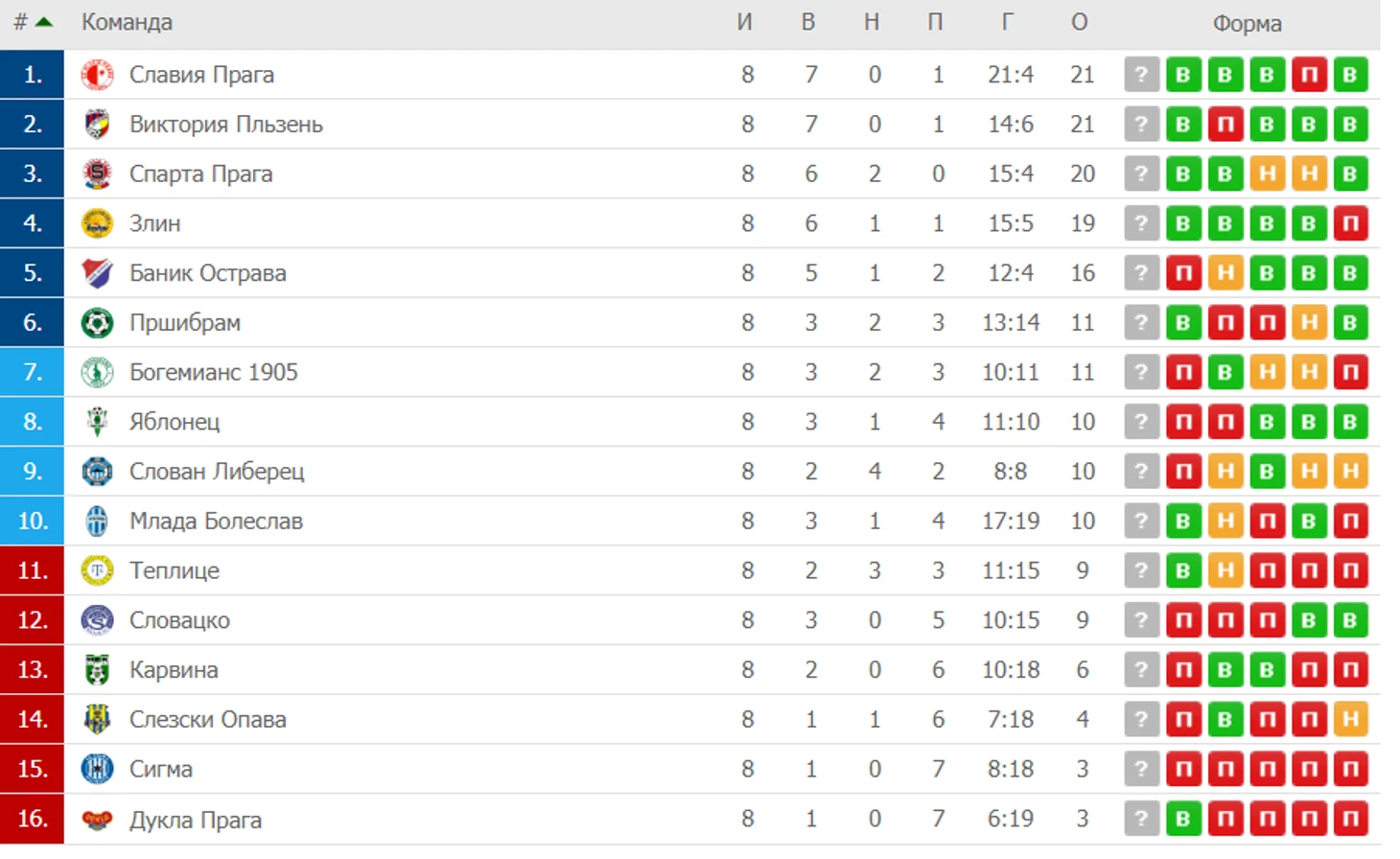Open the Слован Либерец team page
Image resolution: width=1400 pixels, height=859 pixels.
coord(217,472)
